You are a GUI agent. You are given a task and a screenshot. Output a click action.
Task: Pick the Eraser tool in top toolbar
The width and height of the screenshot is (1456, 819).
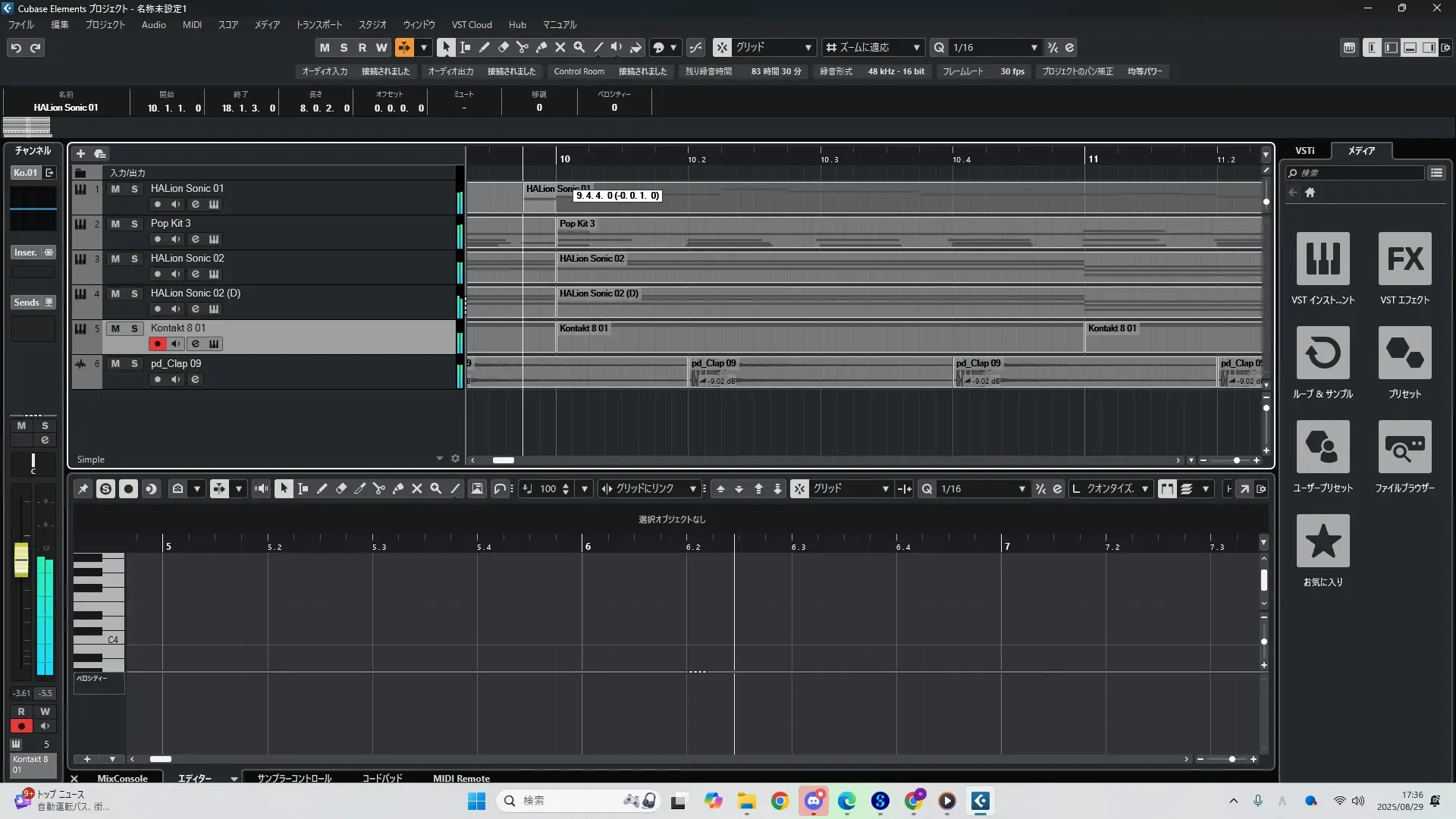pos(504,48)
